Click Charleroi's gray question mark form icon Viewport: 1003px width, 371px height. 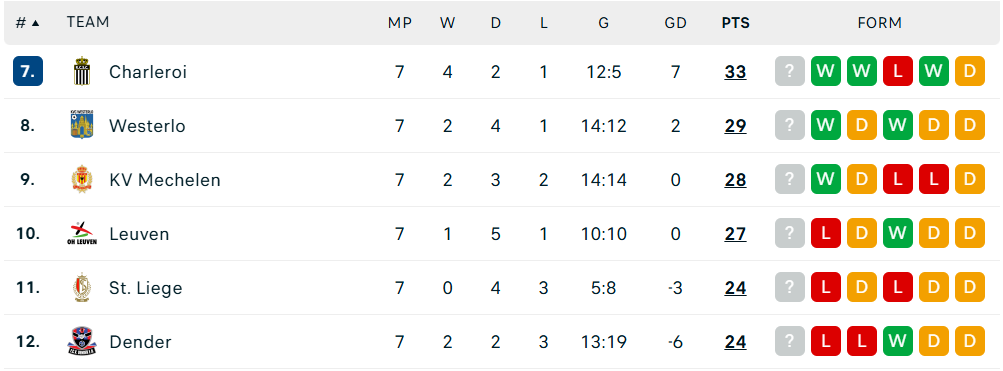[x=790, y=72]
